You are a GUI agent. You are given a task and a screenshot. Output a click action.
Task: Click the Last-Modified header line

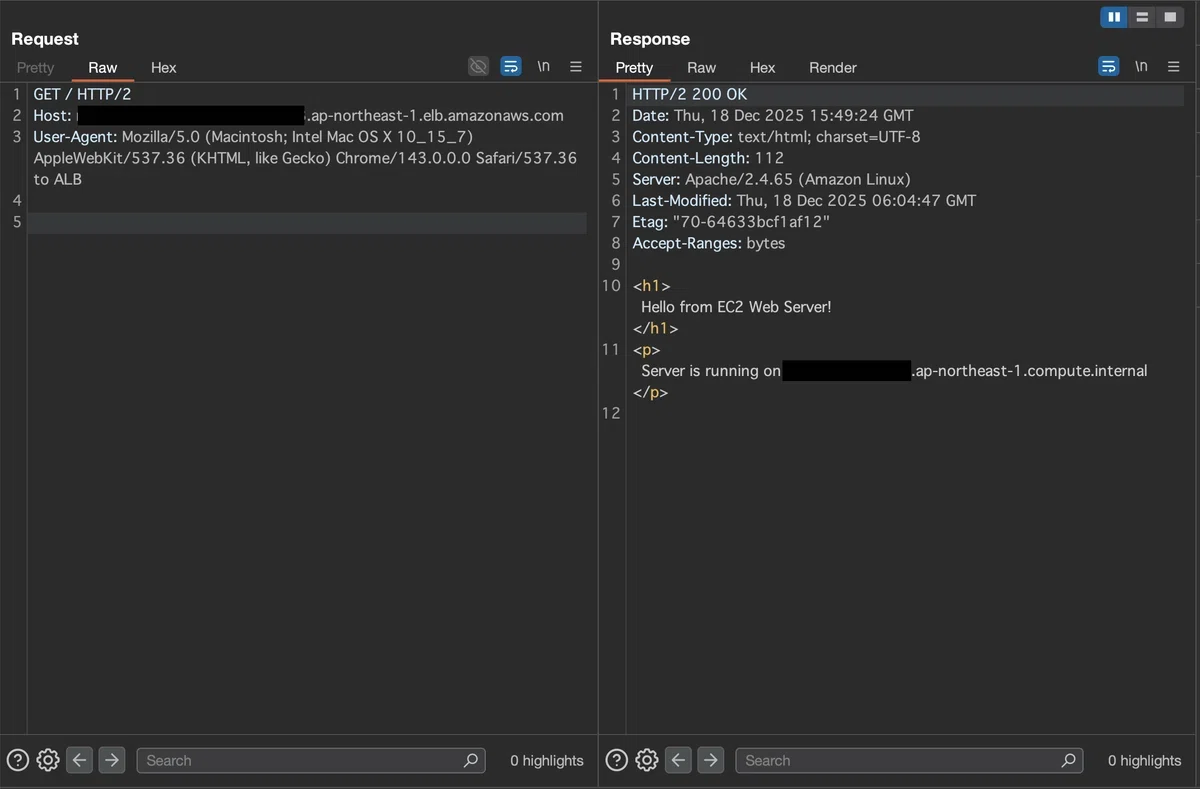click(804, 200)
